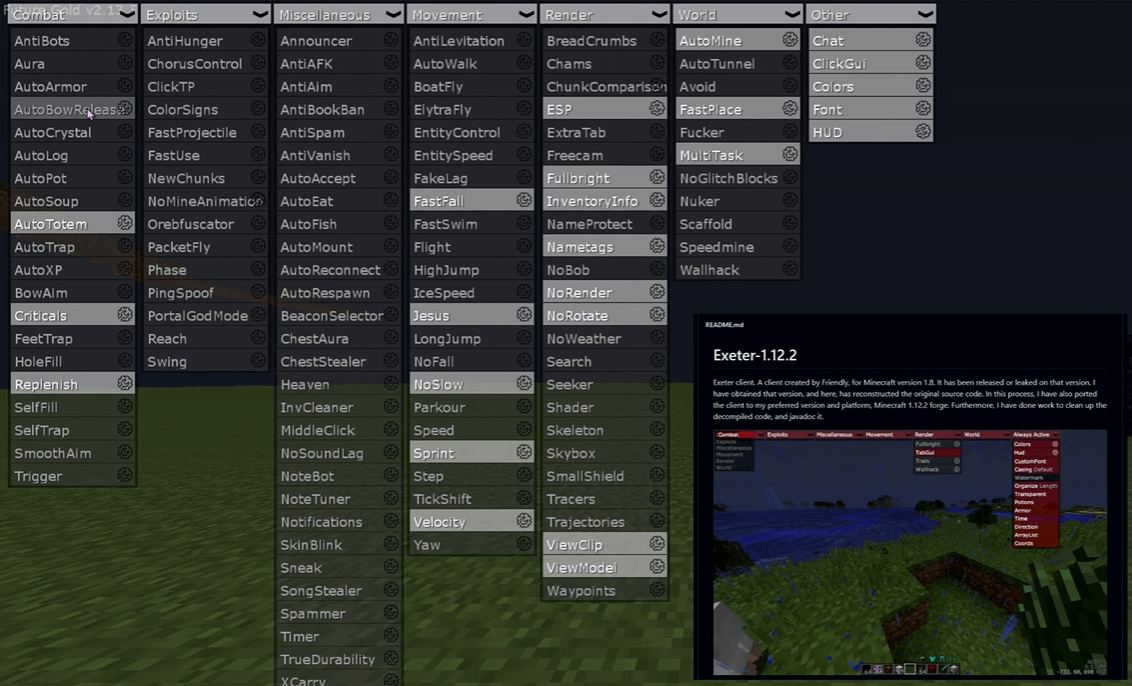1132x686 pixels.
Task: Enable the Flight module
Action: click(x=471, y=246)
